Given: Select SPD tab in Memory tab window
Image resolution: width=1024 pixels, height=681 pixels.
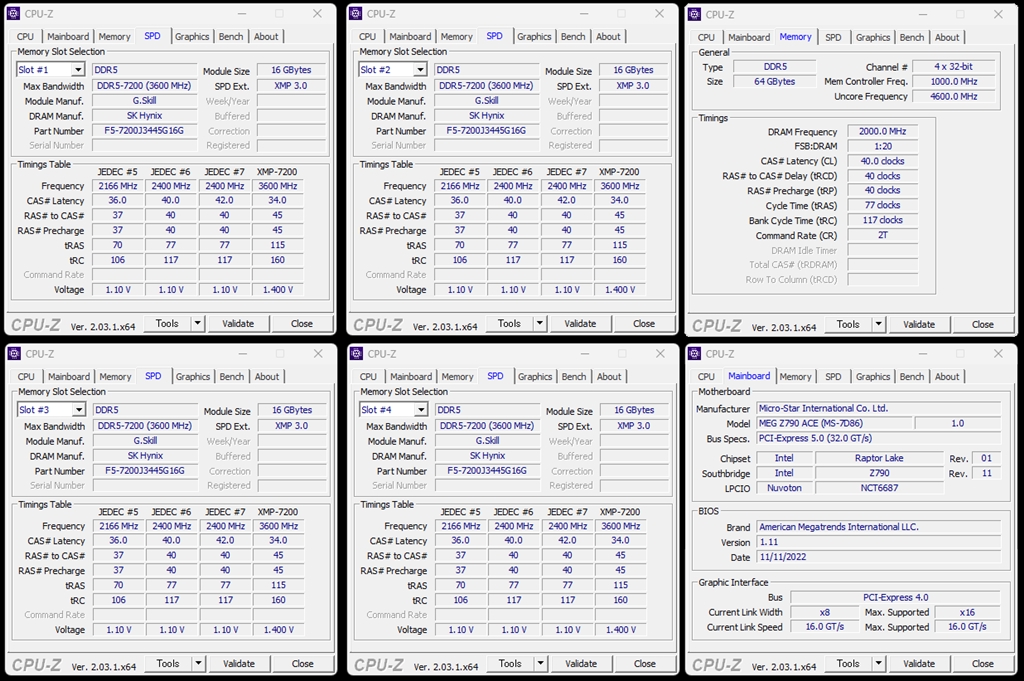Looking at the screenshot, I should click(x=833, y=37).
